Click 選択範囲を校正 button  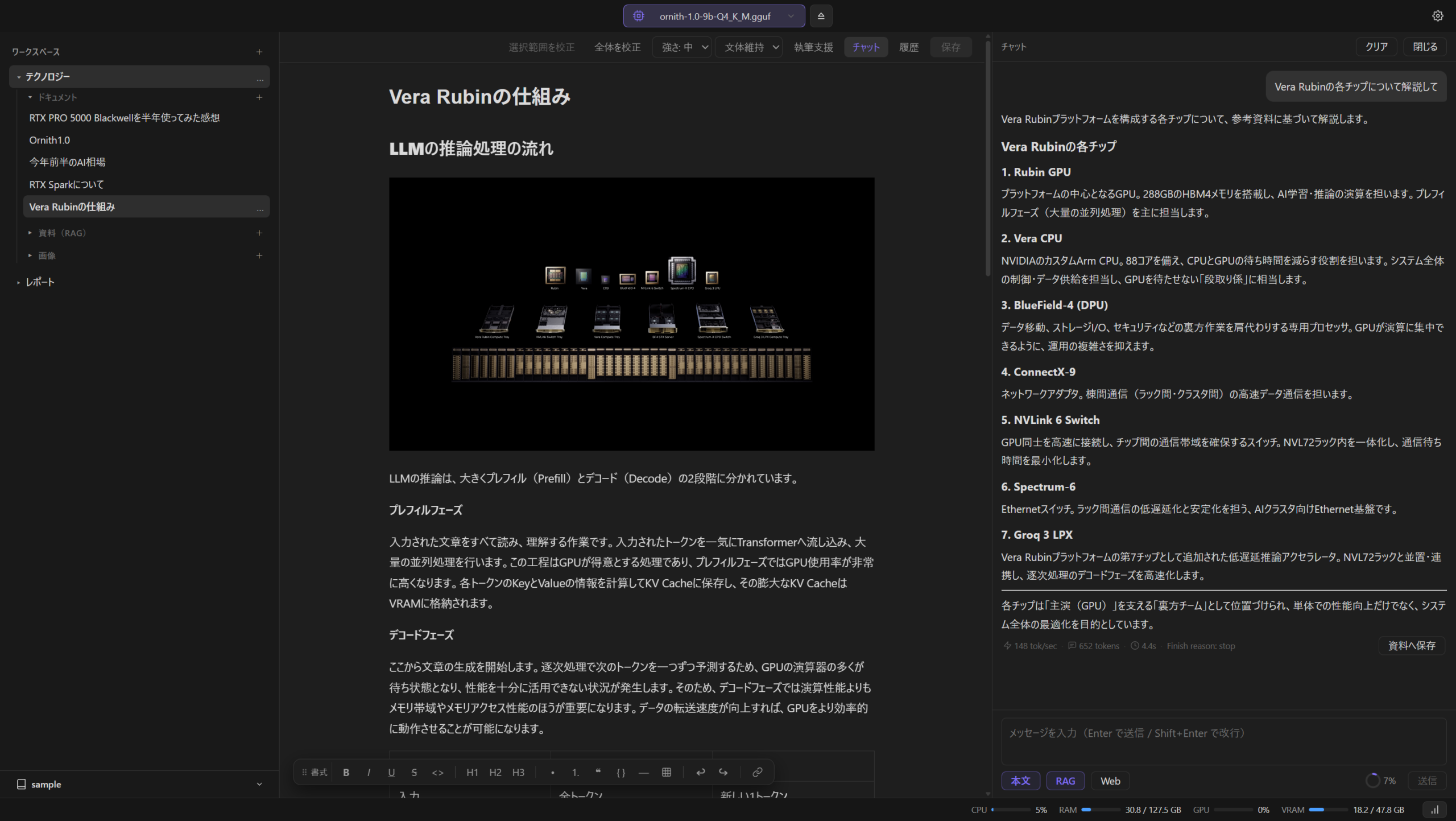pyautogui.click(x=541, y=47)
